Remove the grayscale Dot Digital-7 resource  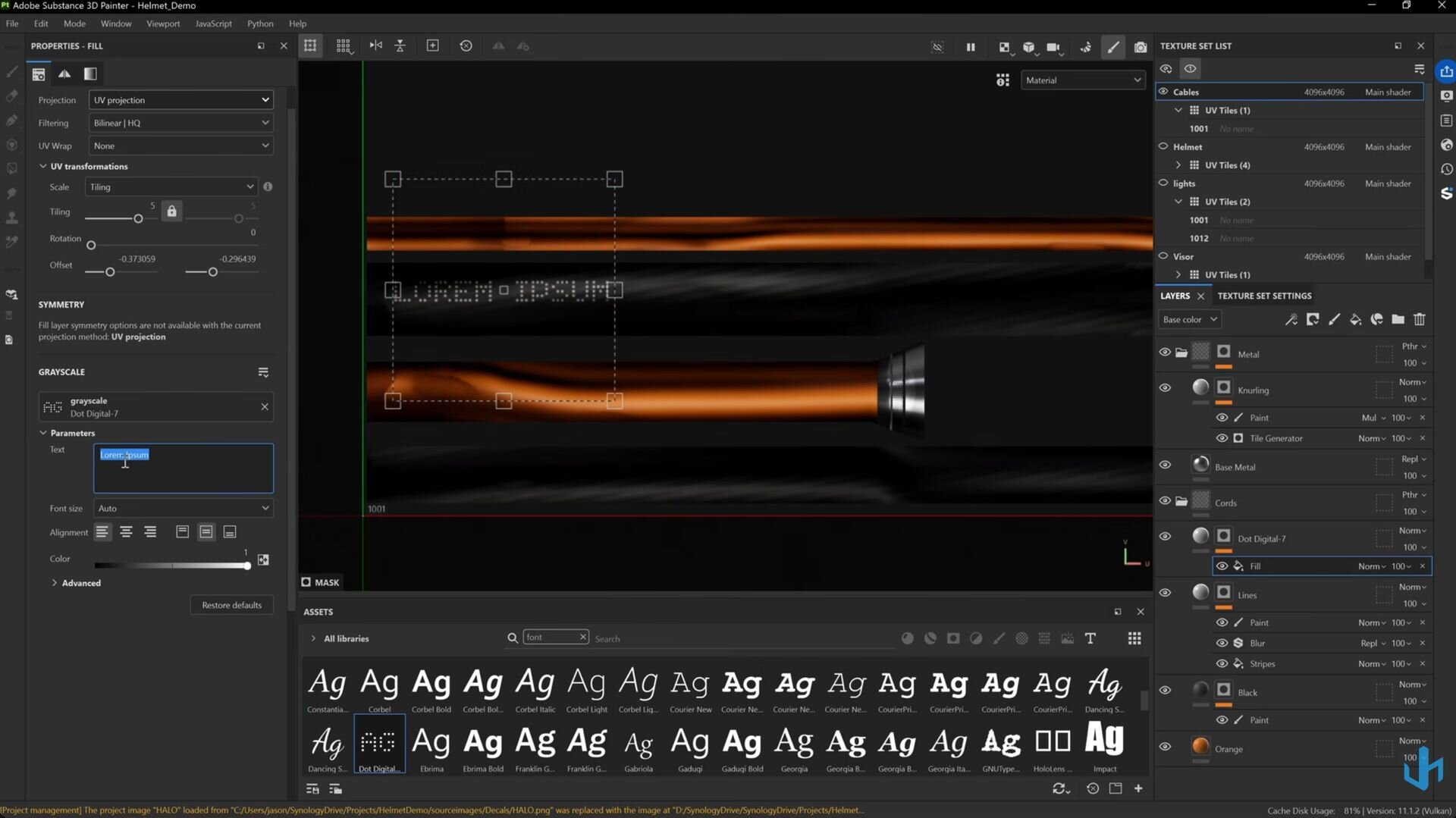coord(265,407)
